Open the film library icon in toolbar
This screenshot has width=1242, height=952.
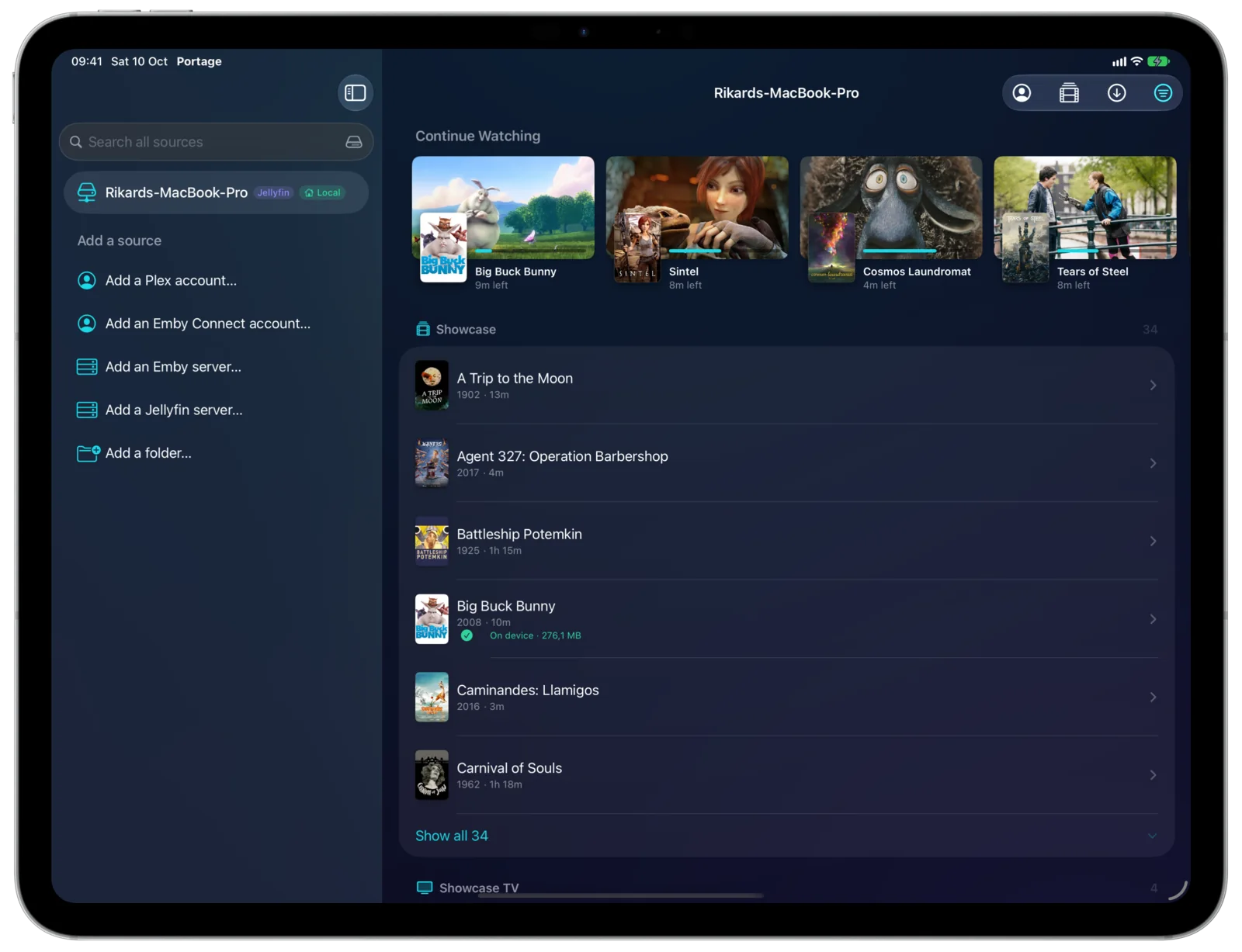tap(1069, 93)
